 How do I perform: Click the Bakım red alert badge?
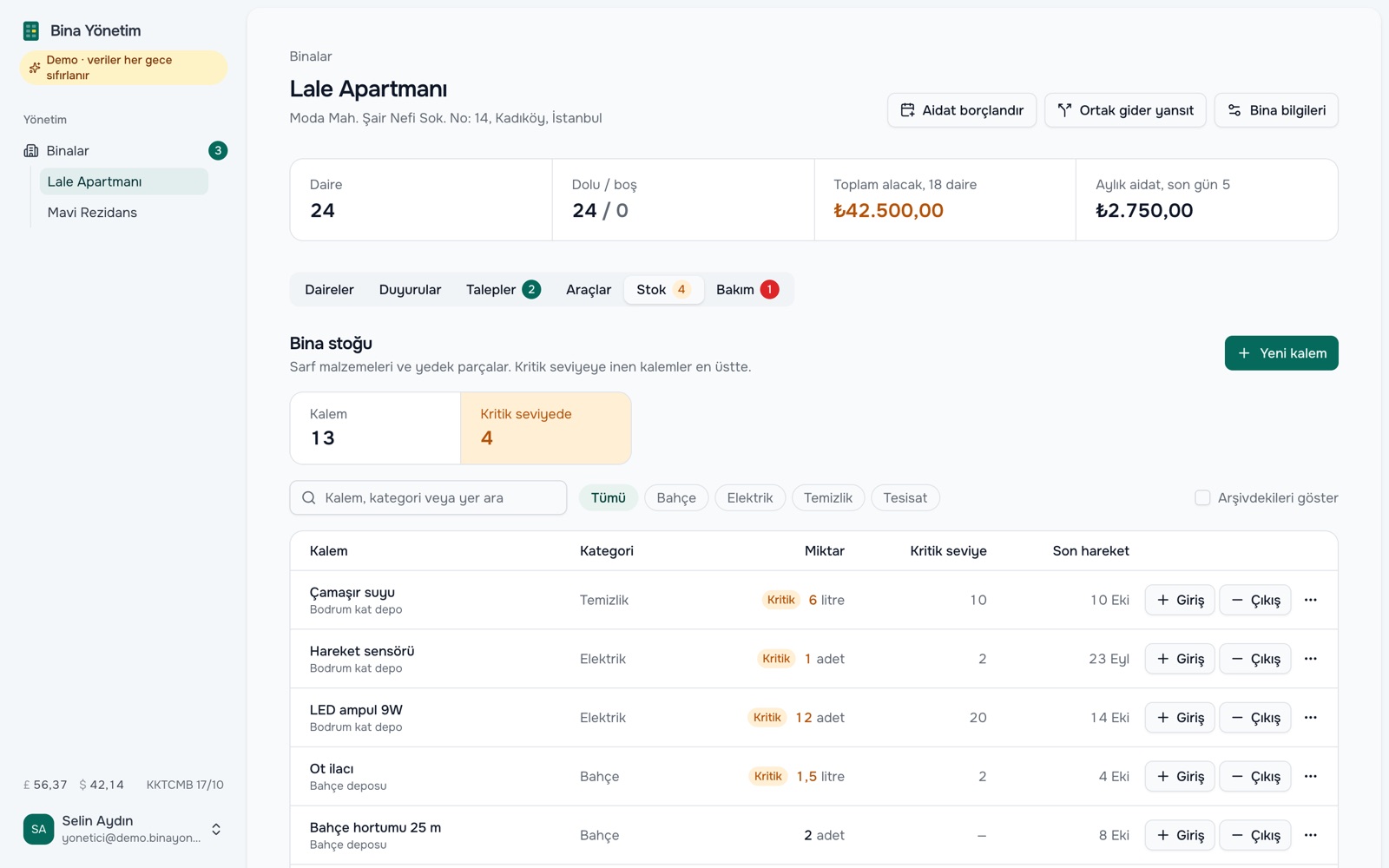pyautogui.click(x=769, y=290)
